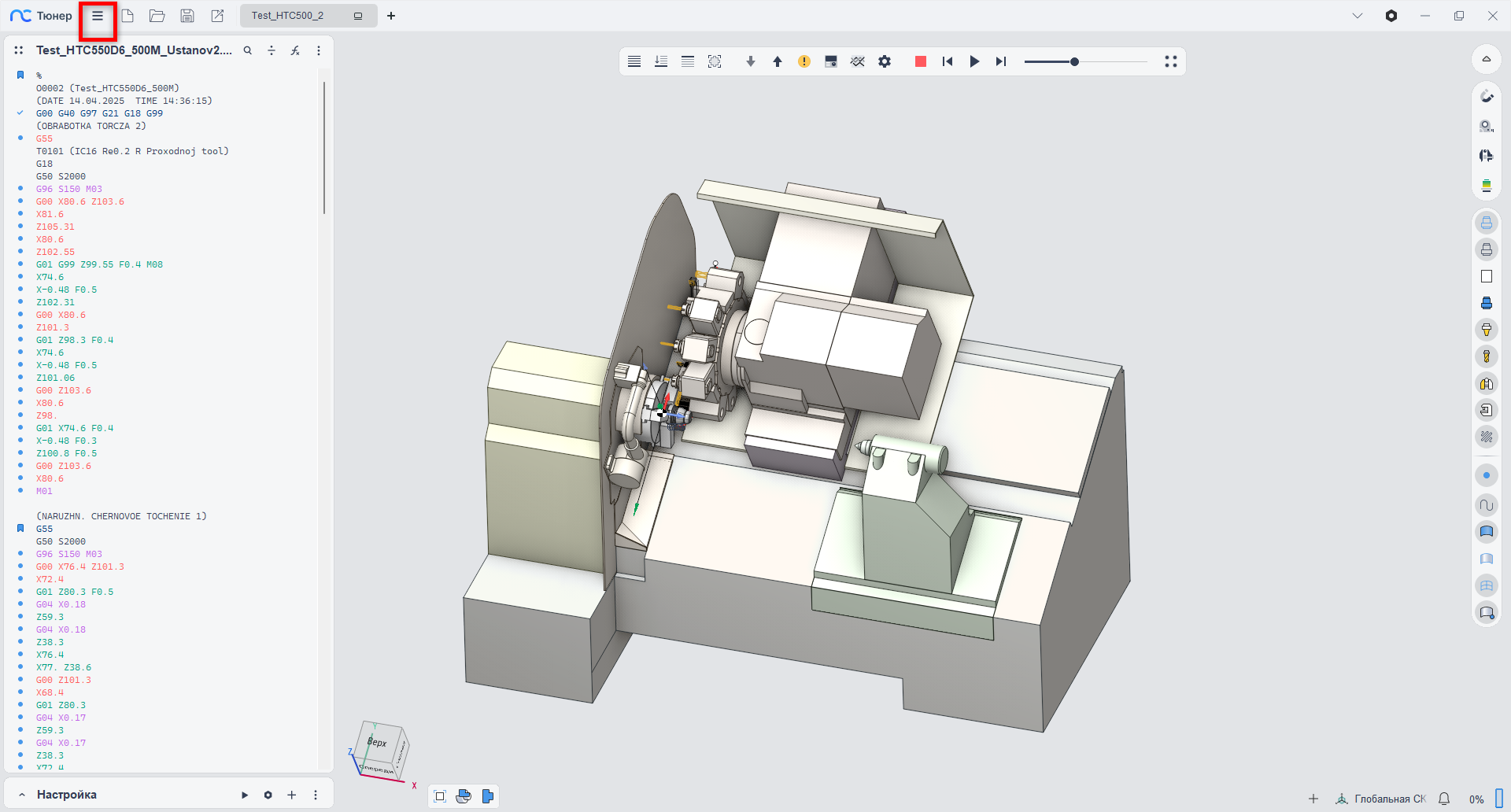Collapse the right sidebar with chevron up
The image size is (1511, 812).
tap(1486, 59)
